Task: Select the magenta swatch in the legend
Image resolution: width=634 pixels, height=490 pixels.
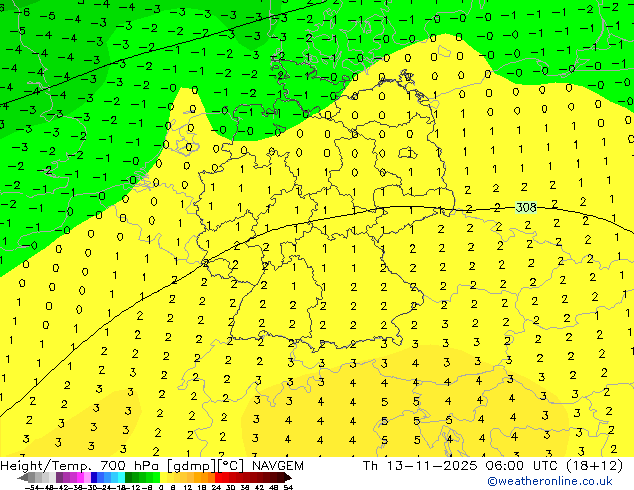Action: point(80,478)
